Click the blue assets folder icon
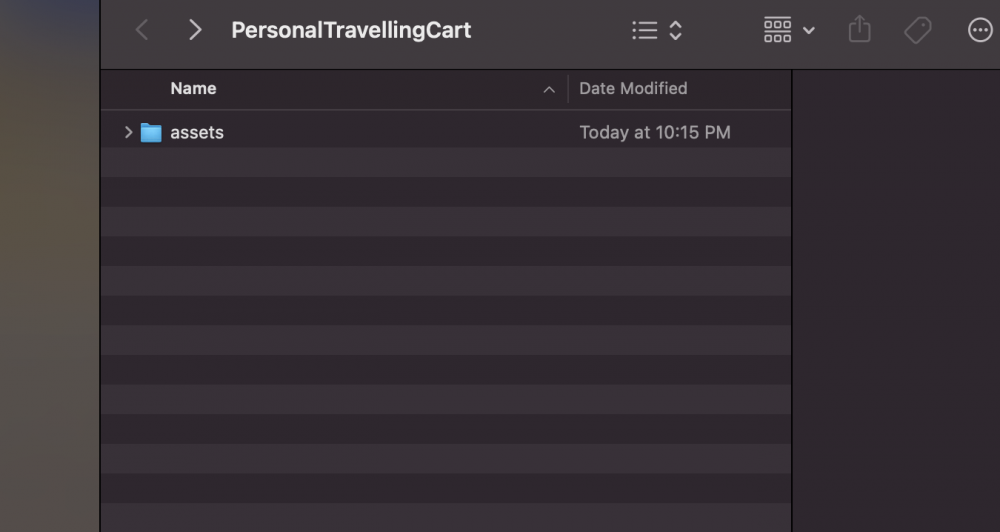The width and height of the screenshot is (1000, 532). point(151,132)
